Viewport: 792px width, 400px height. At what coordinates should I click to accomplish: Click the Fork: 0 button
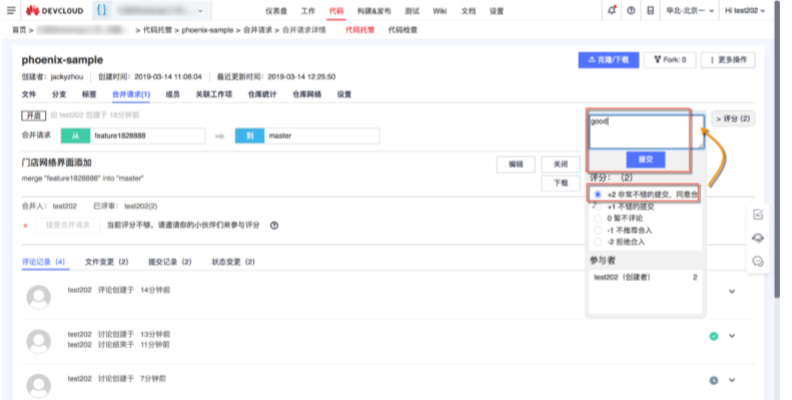pyautogui.click(x=670, y=60)
